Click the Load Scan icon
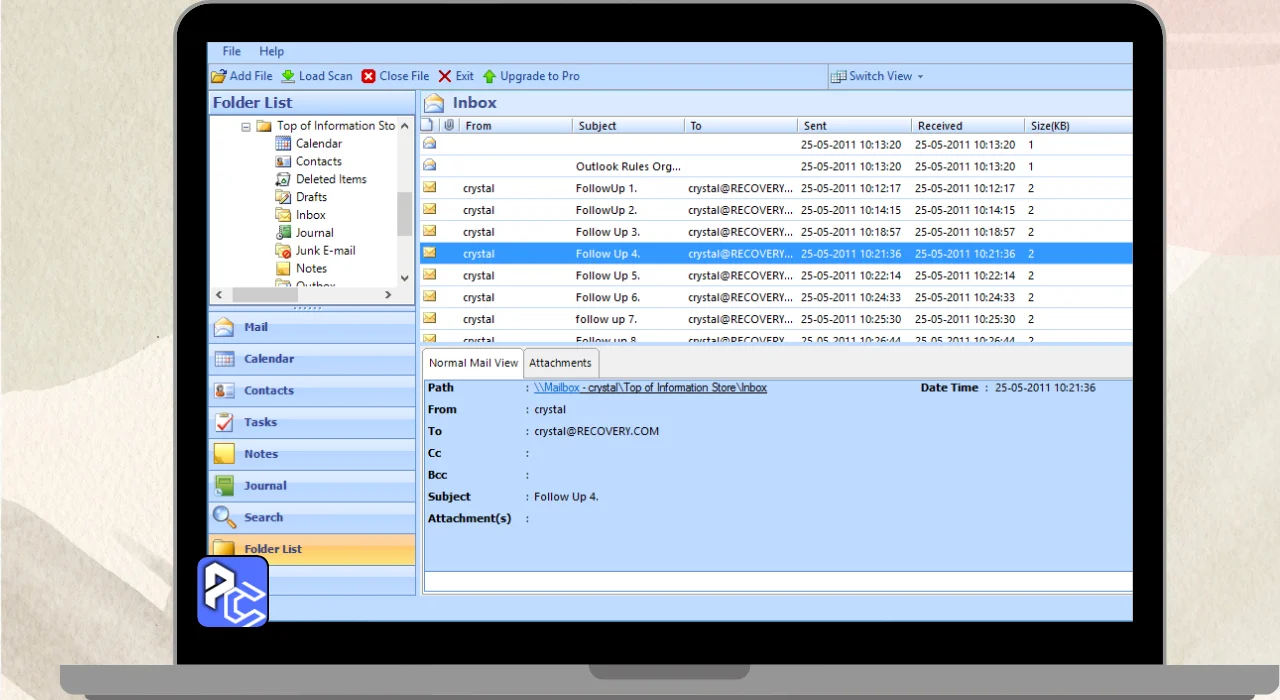Image resolution: width=1280 pixels, height=700 pixels. (x=288, y=76)
